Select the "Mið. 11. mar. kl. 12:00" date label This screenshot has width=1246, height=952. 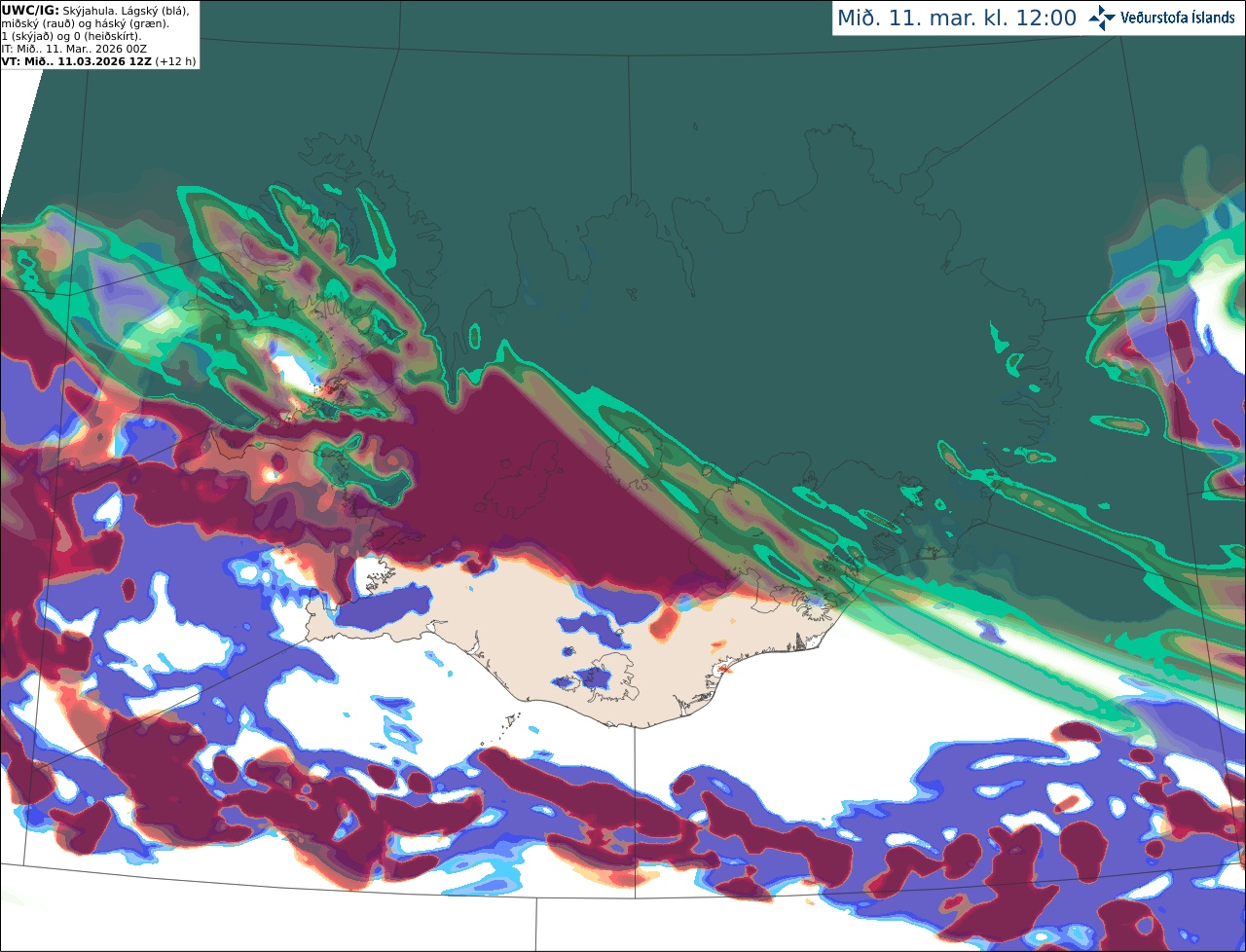click(x=957, y=18)
